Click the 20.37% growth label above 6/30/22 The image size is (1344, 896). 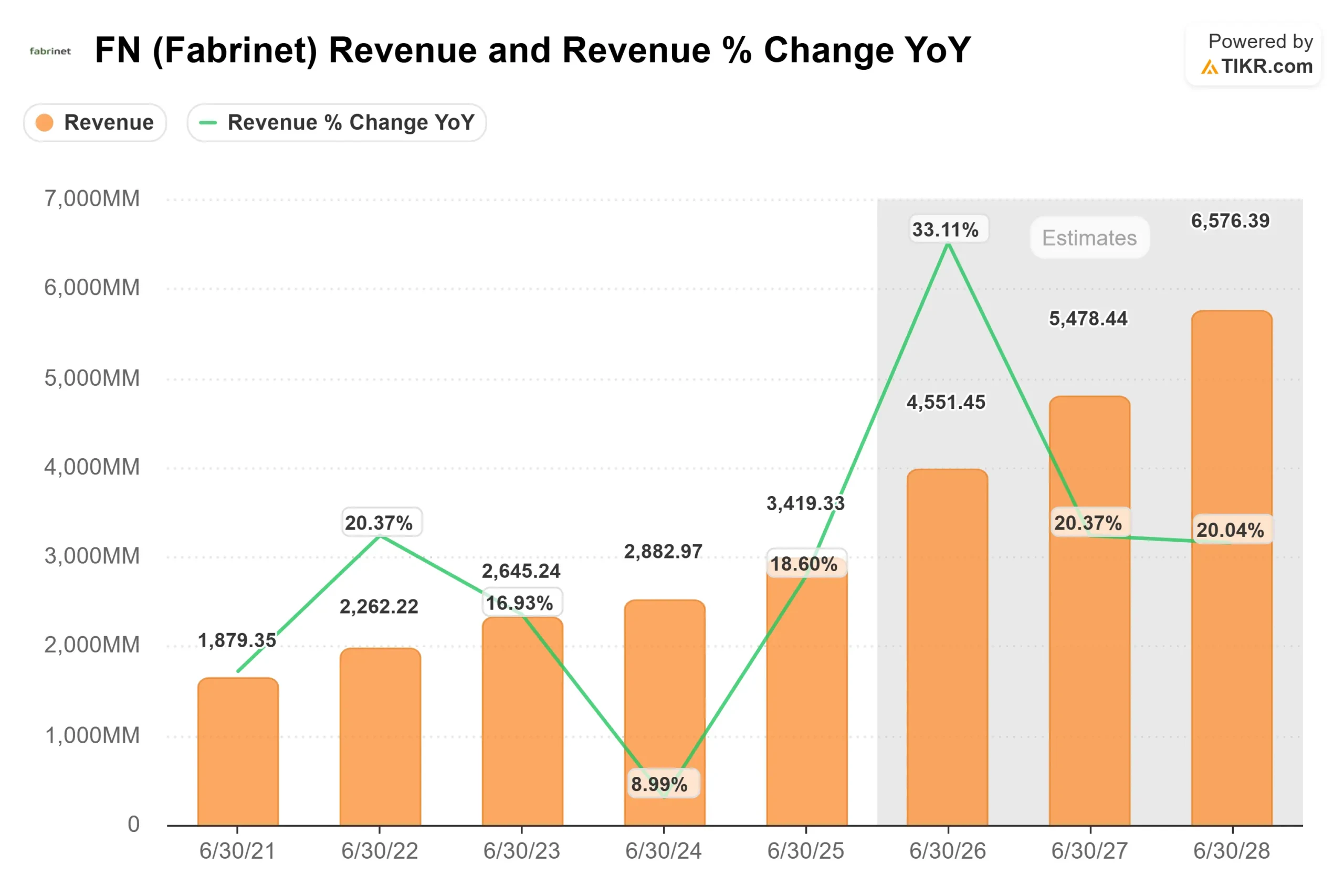pyautogui.click(x=382, y=522)
